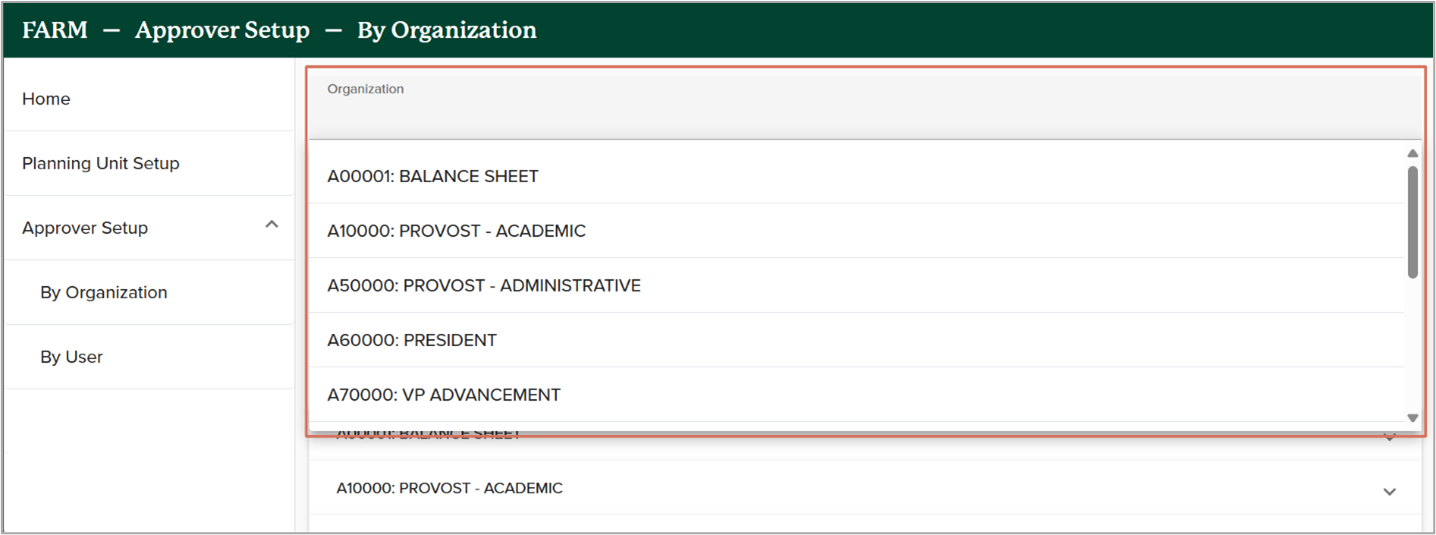Choose A60000: PRESIDENT option
Screen dimensions: 1436x535
[x=856, y=340]
